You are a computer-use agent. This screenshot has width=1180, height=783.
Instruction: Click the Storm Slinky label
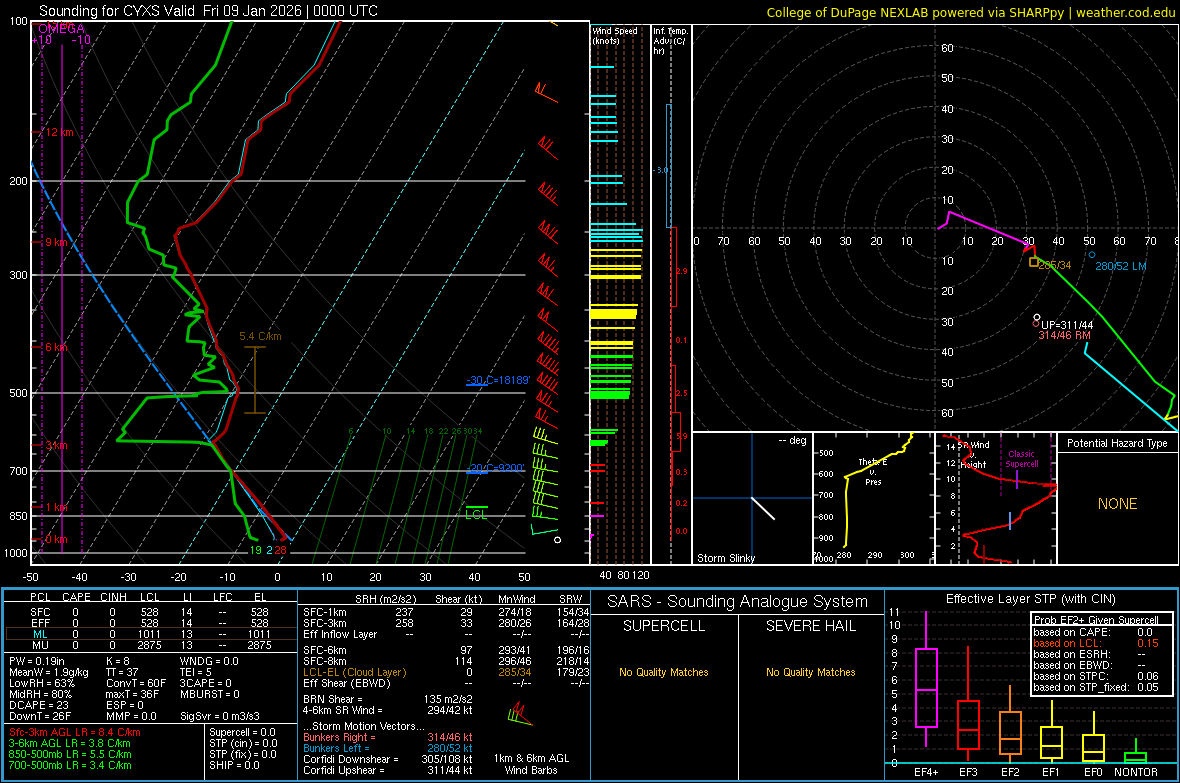[725, 558]
